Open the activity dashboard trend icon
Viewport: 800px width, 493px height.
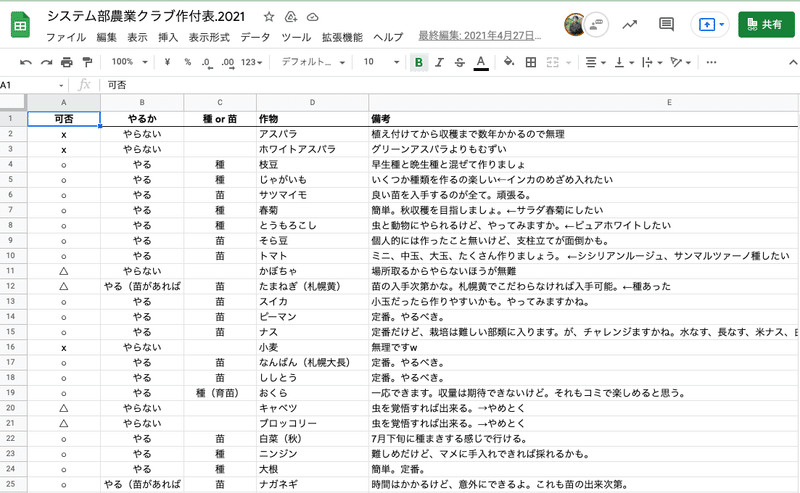(630, 24)
